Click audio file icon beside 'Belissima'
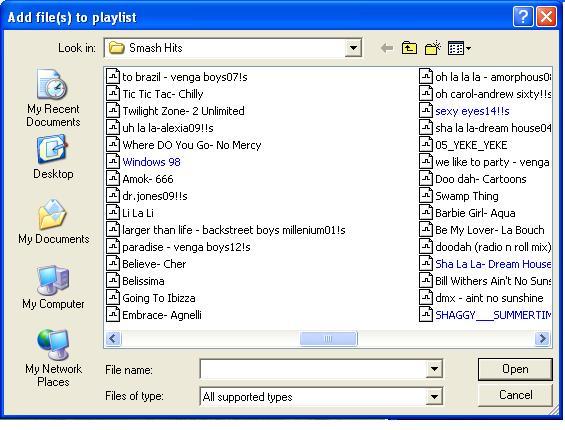The width and height of the screenshot is (565, 430). (113, 281)
